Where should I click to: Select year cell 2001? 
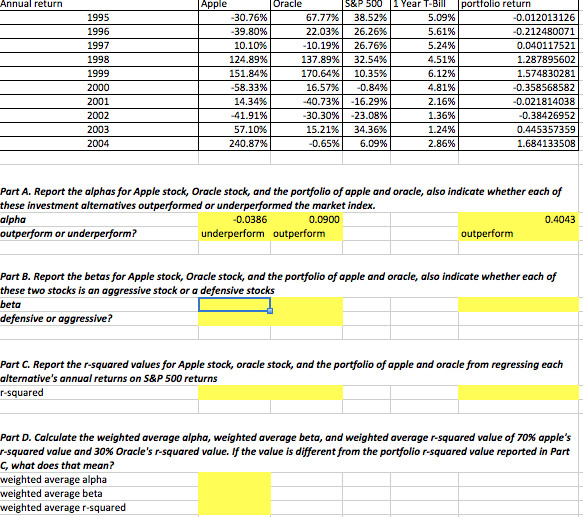click(x=99, y=101)
